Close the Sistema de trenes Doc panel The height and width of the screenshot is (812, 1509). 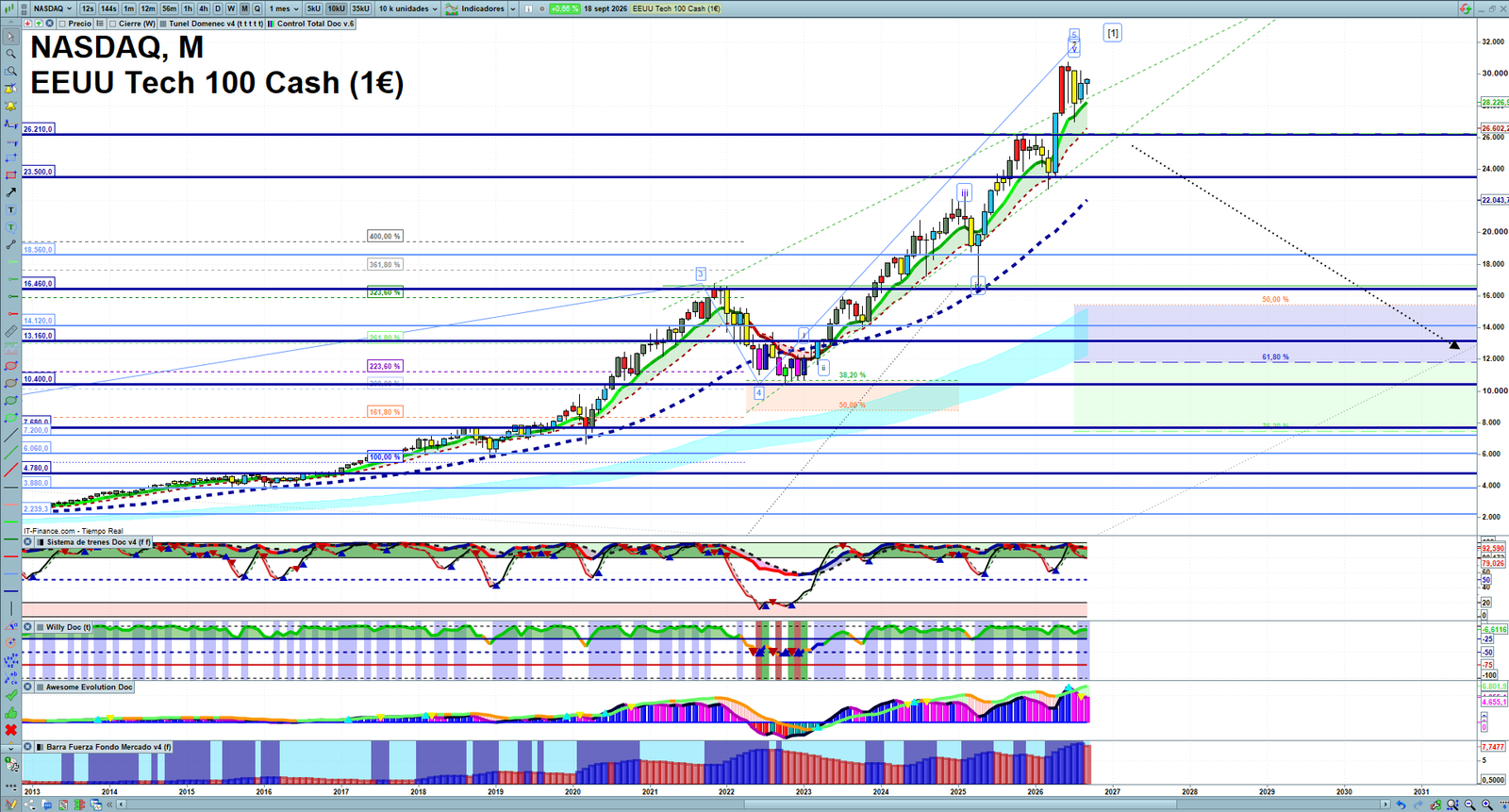point(28,542)
